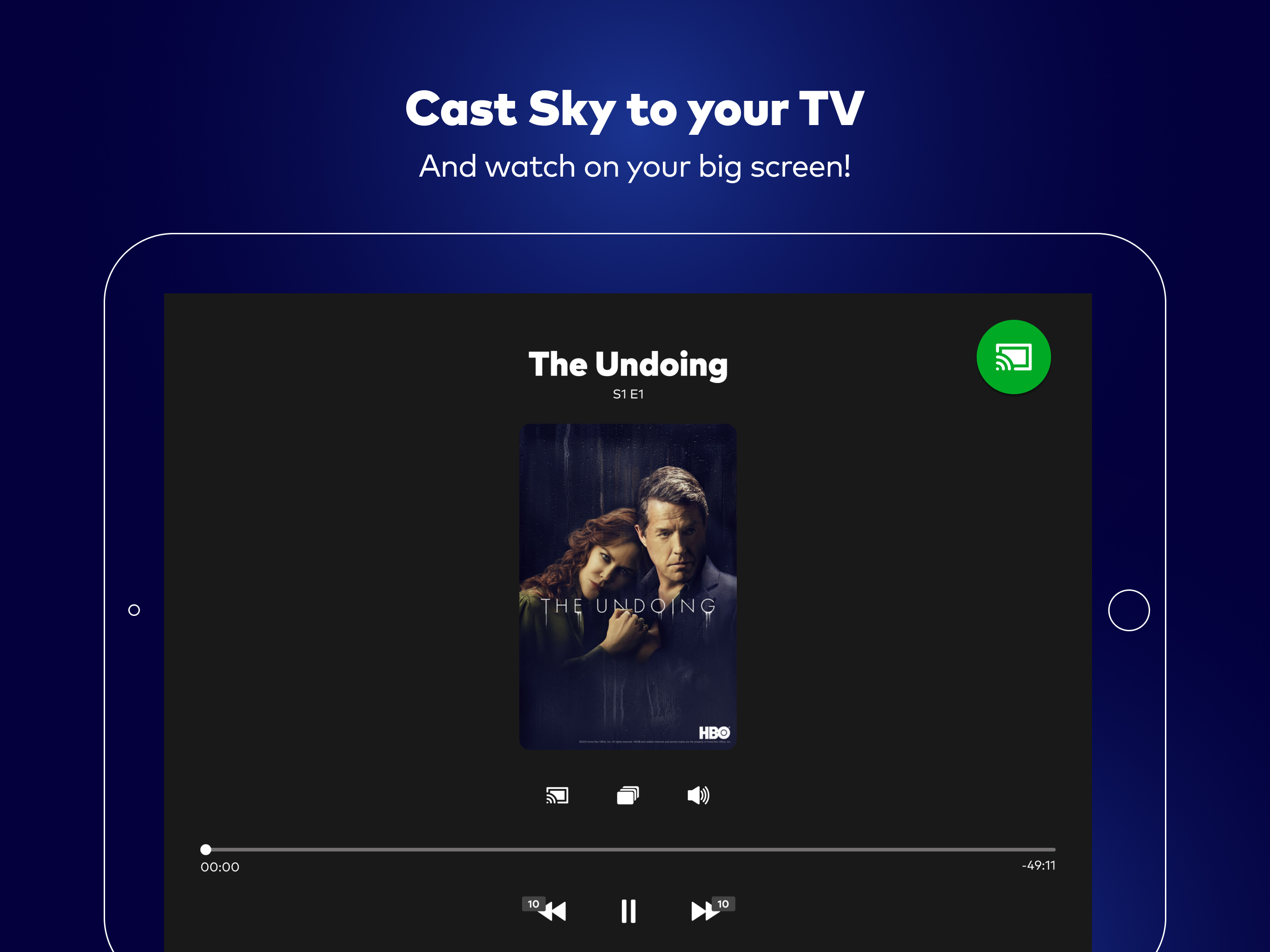Click the tablet front camera dot
The height and width of the screenshot is (952, 1270).
click(x=134, y=610)
